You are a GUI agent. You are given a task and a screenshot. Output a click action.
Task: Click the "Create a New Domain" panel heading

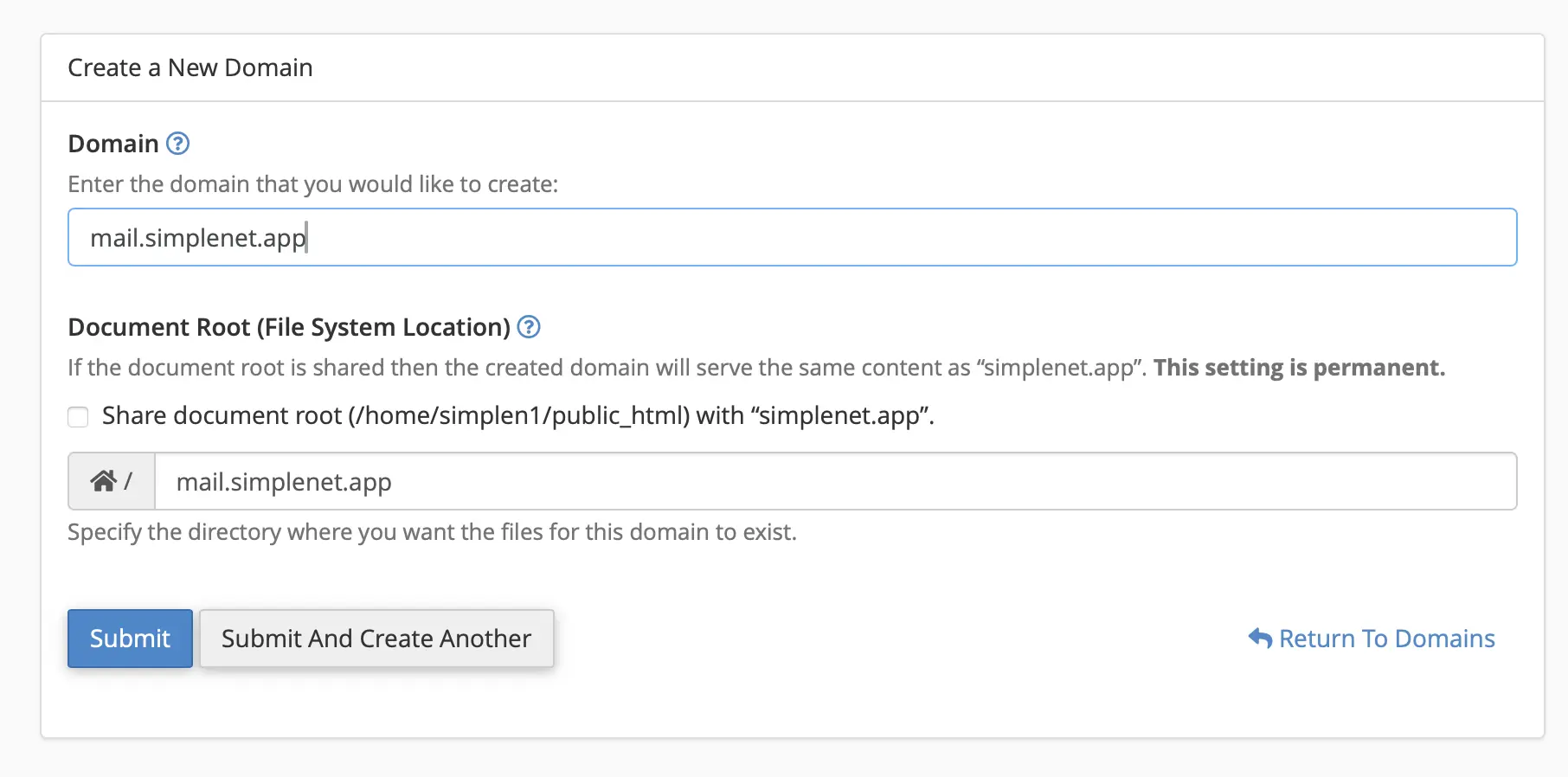pos(190,67)
